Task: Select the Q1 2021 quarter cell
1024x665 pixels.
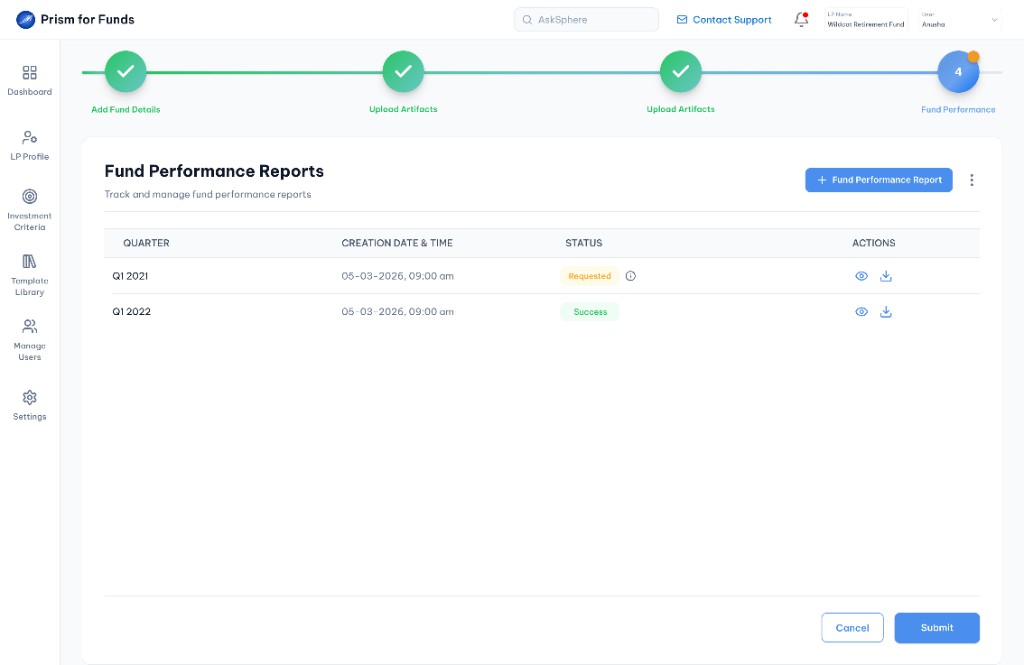Action: [130, 276]
